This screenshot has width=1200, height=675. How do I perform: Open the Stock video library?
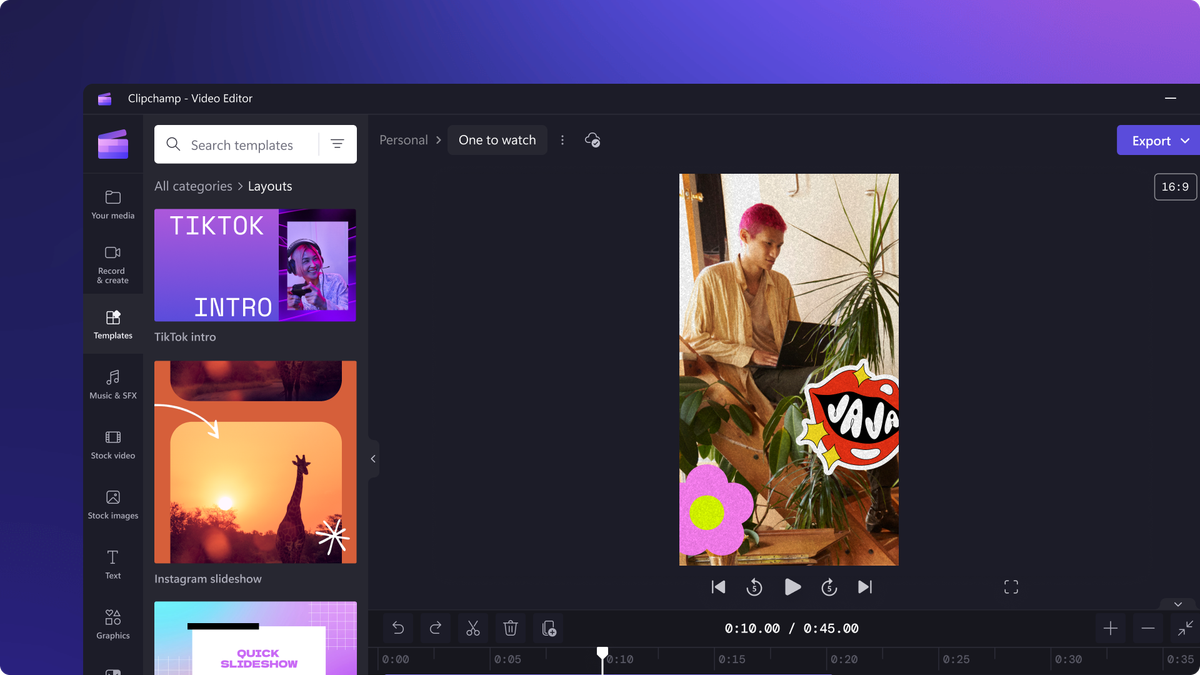(113, 444)
